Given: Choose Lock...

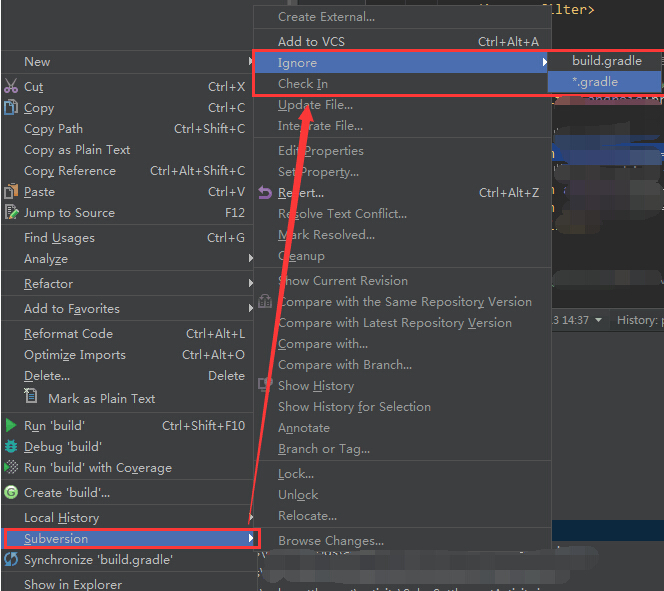Looking at the screenshot, I should pyautogui.click(x=402, y=474).
